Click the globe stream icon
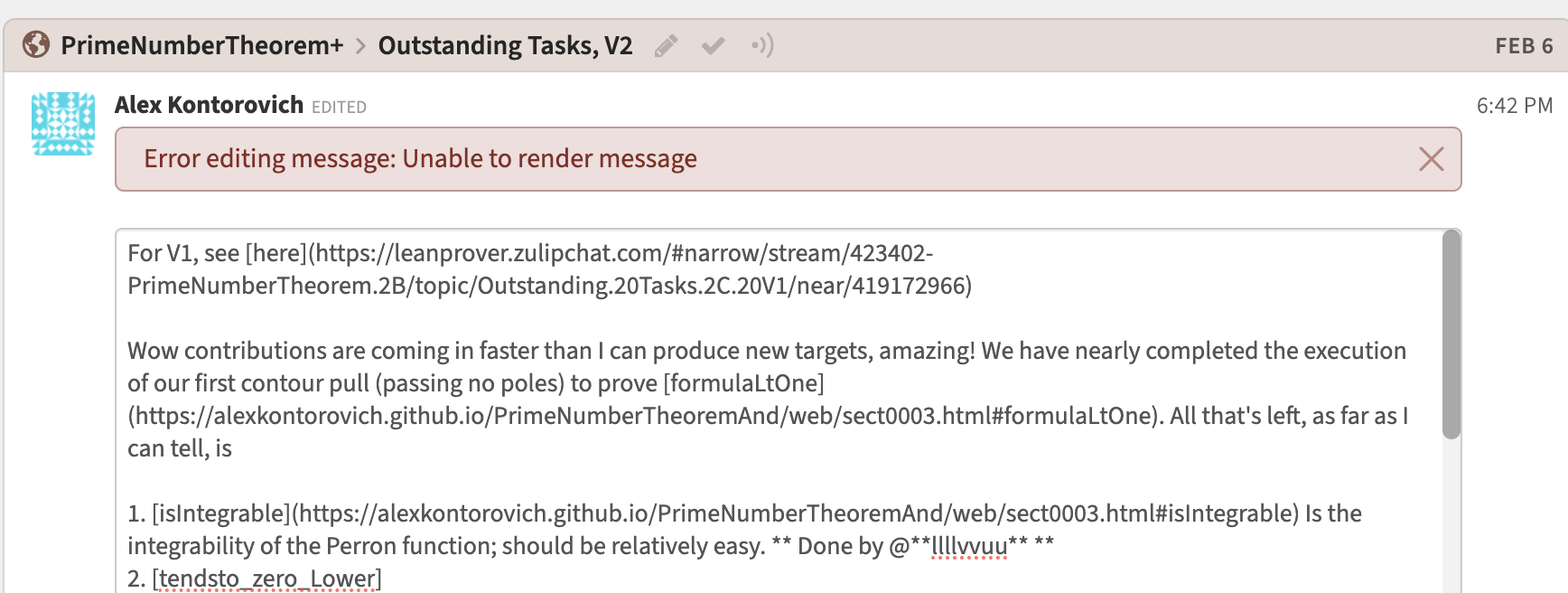1568x593 pixels. click(x=36, y=44)
